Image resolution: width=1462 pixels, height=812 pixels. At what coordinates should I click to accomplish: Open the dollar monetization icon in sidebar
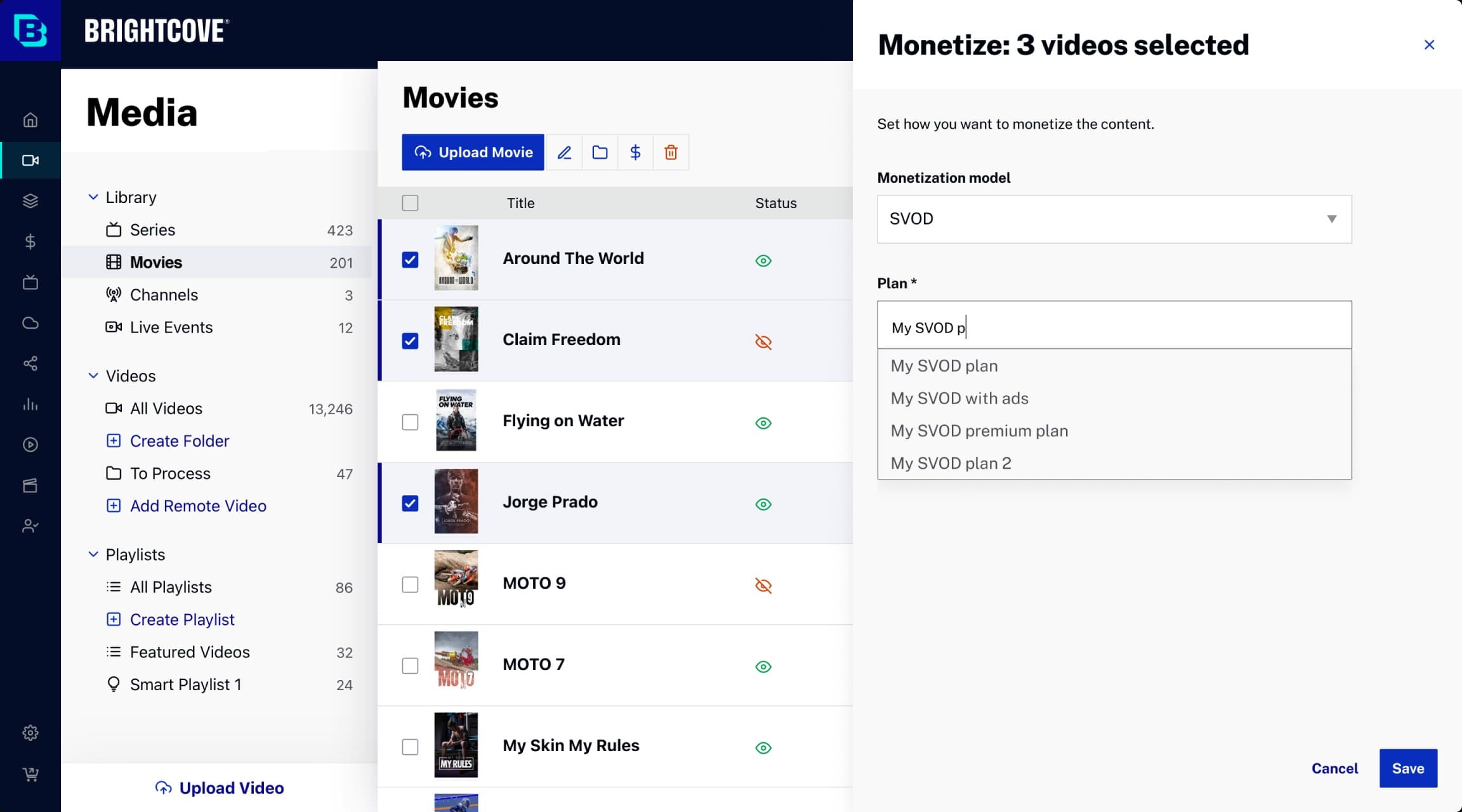[x=30, y=242]
